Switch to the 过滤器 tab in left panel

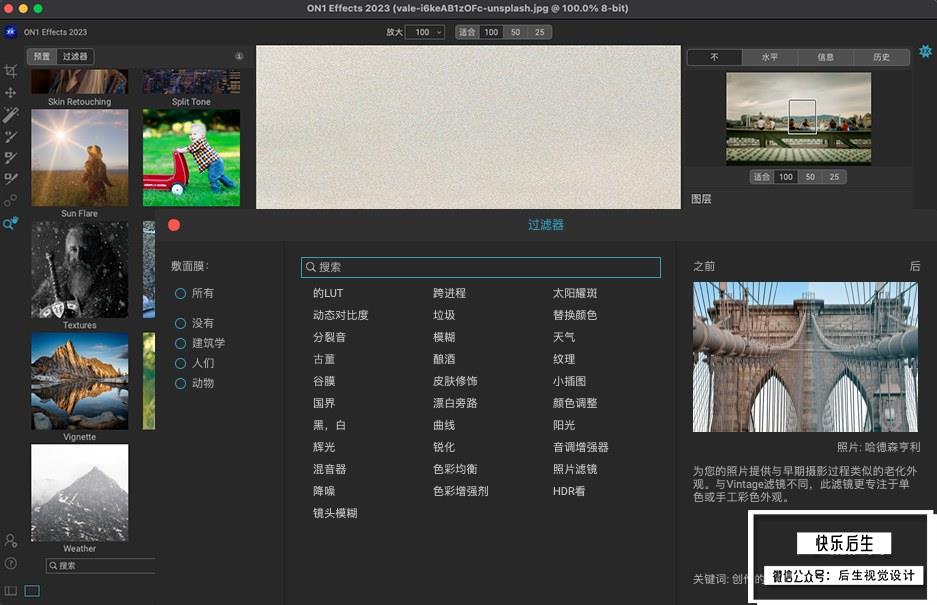[x=75, y=56]
